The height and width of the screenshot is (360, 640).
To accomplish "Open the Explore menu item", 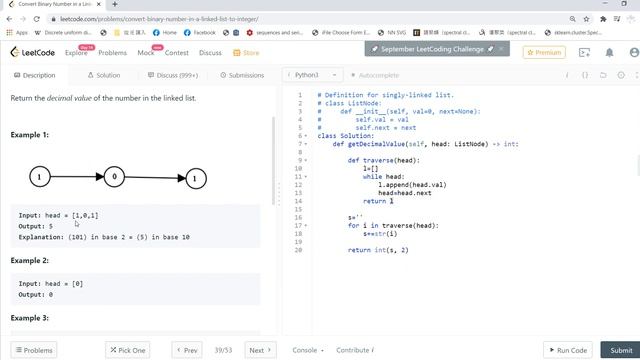I will click(76, 53).
